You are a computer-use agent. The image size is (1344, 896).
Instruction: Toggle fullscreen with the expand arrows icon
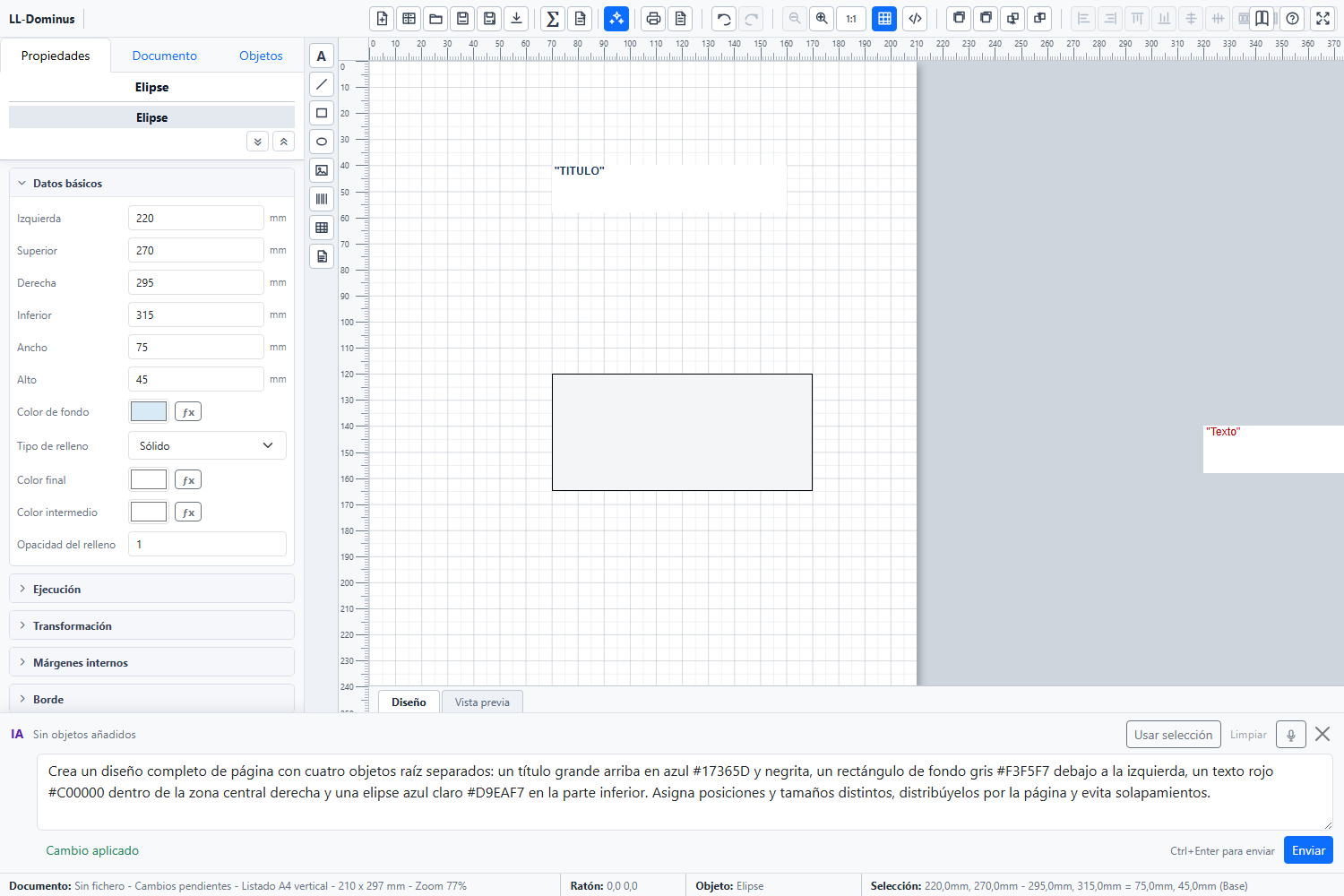(x=1322, y=19)
